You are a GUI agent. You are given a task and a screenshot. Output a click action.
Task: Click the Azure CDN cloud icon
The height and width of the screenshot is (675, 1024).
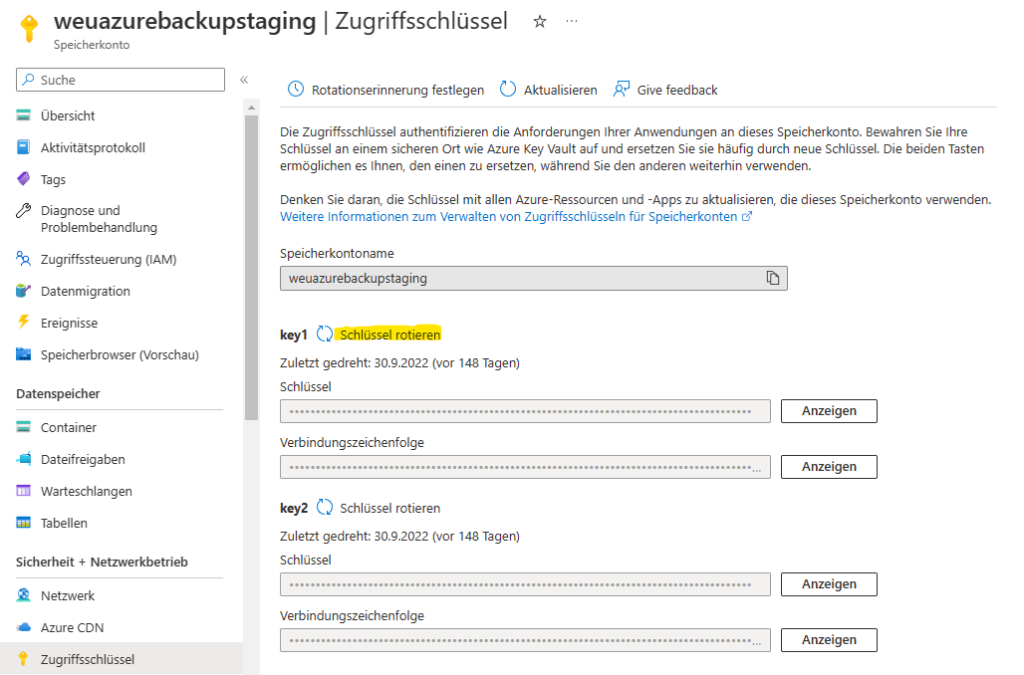click(x=24, y=627)
